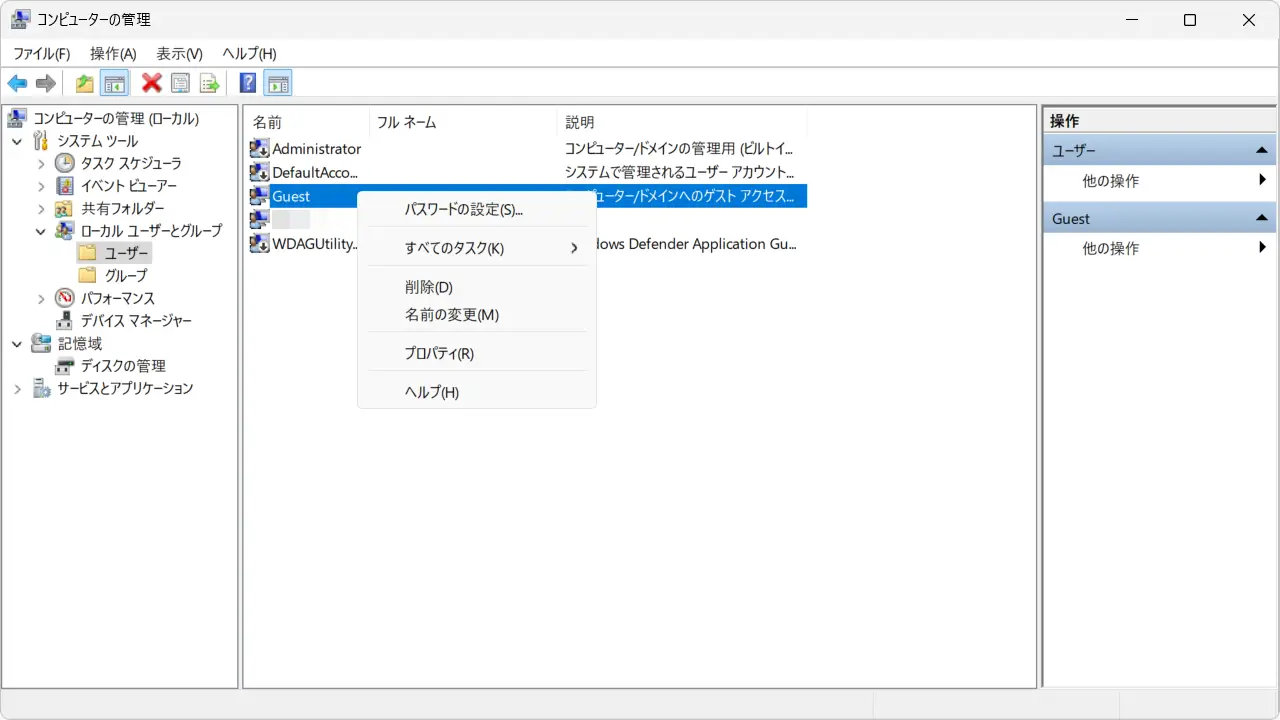
Task: Expand the パフォーマンス tree node
Action: 41,298
